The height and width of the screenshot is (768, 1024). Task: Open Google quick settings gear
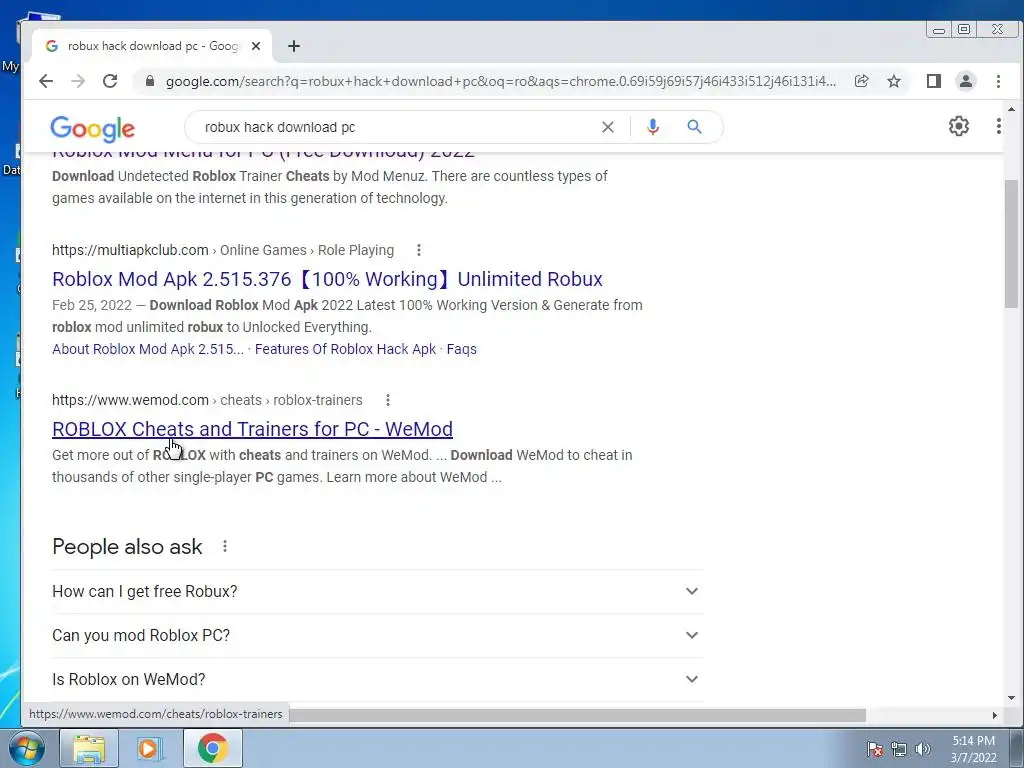[959, 126]
